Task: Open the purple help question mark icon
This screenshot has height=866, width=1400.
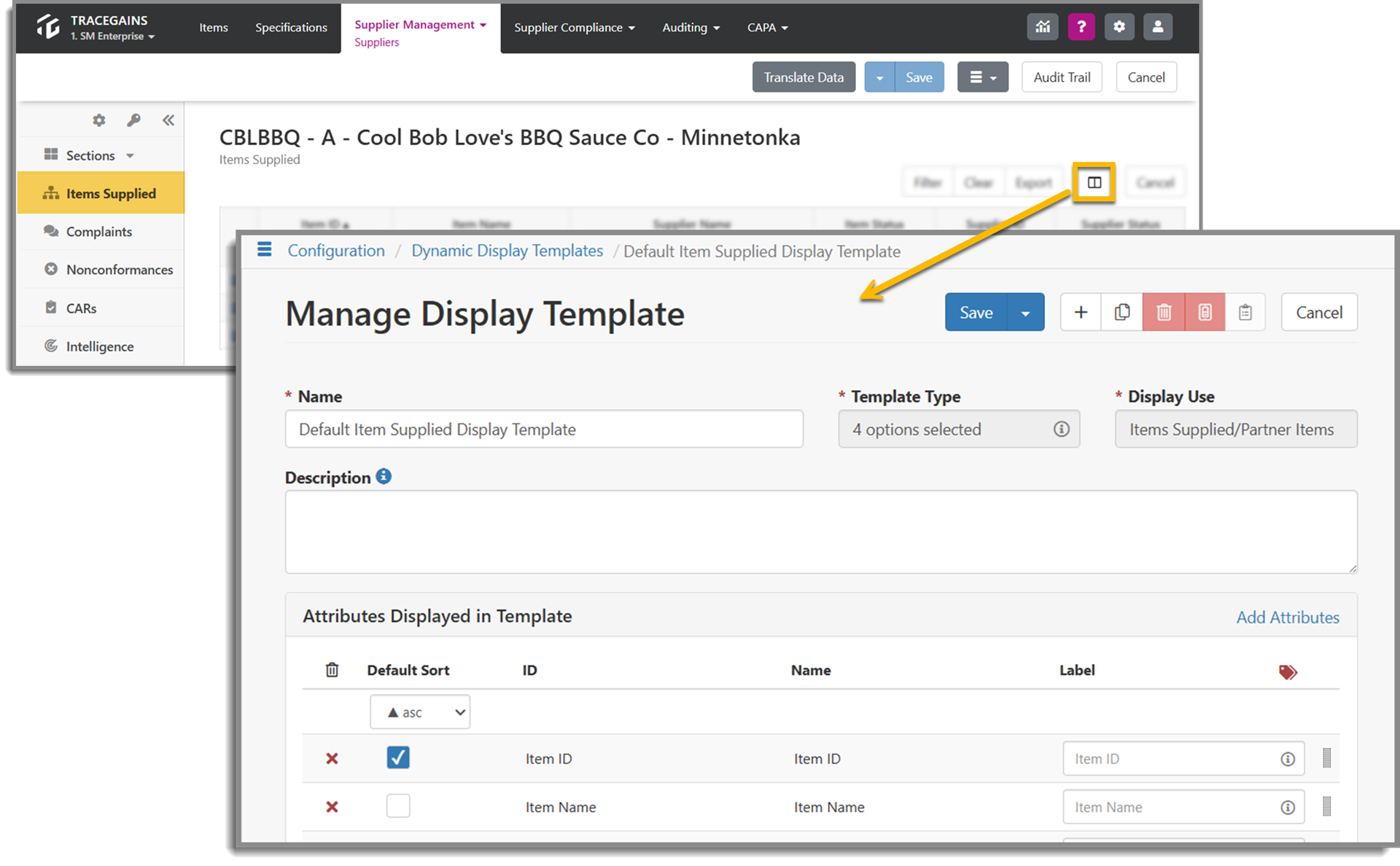Action: pos(1081,27)
